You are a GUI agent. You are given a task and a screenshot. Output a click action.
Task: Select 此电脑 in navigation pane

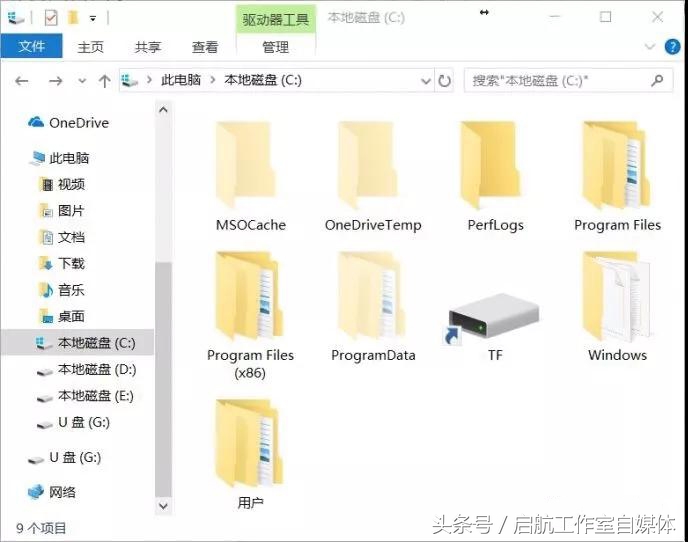click(x=60, y=158)
